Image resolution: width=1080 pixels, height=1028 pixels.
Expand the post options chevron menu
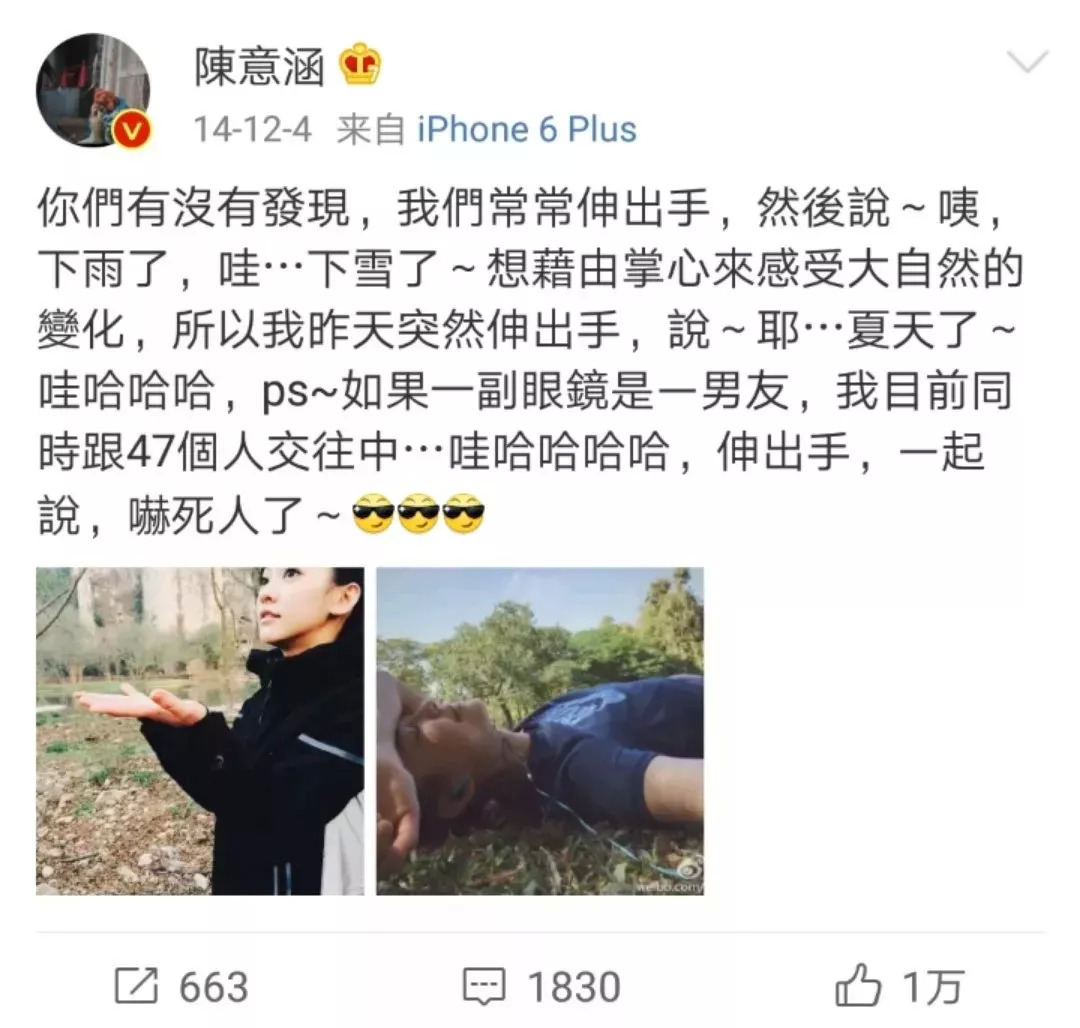(x=1027, y=61)
